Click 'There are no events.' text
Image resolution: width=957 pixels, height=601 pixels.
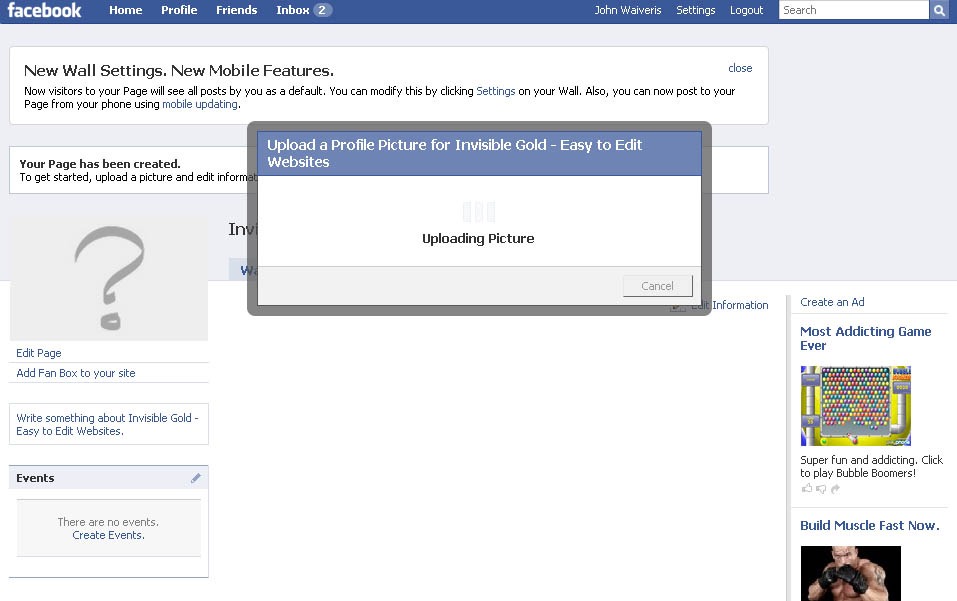point(108,522)
